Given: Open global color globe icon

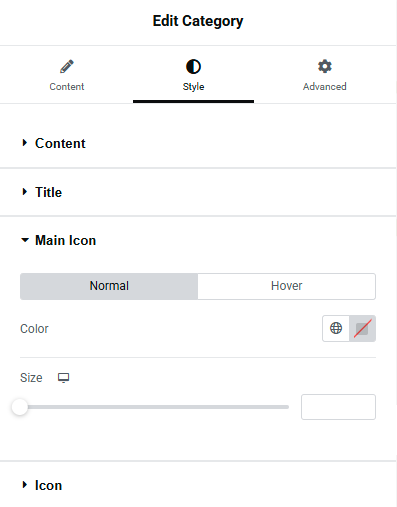Looking at the screenshot, I should click(336, 328).
